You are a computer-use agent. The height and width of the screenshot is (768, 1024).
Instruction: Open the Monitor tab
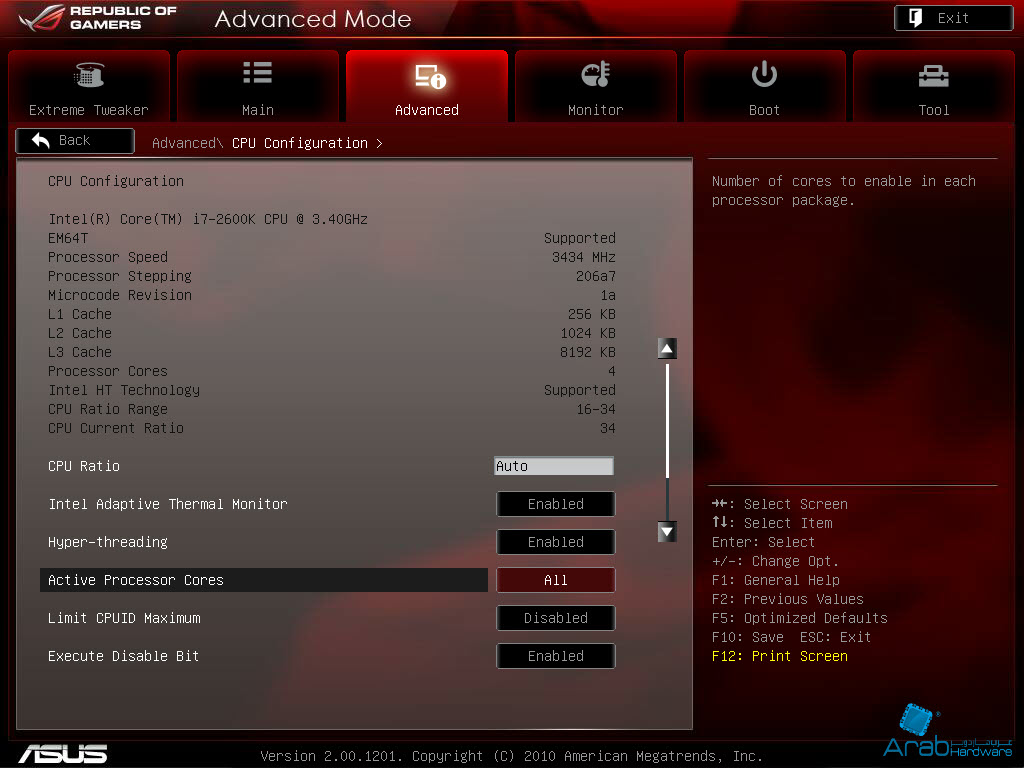(x=596, y=86)
